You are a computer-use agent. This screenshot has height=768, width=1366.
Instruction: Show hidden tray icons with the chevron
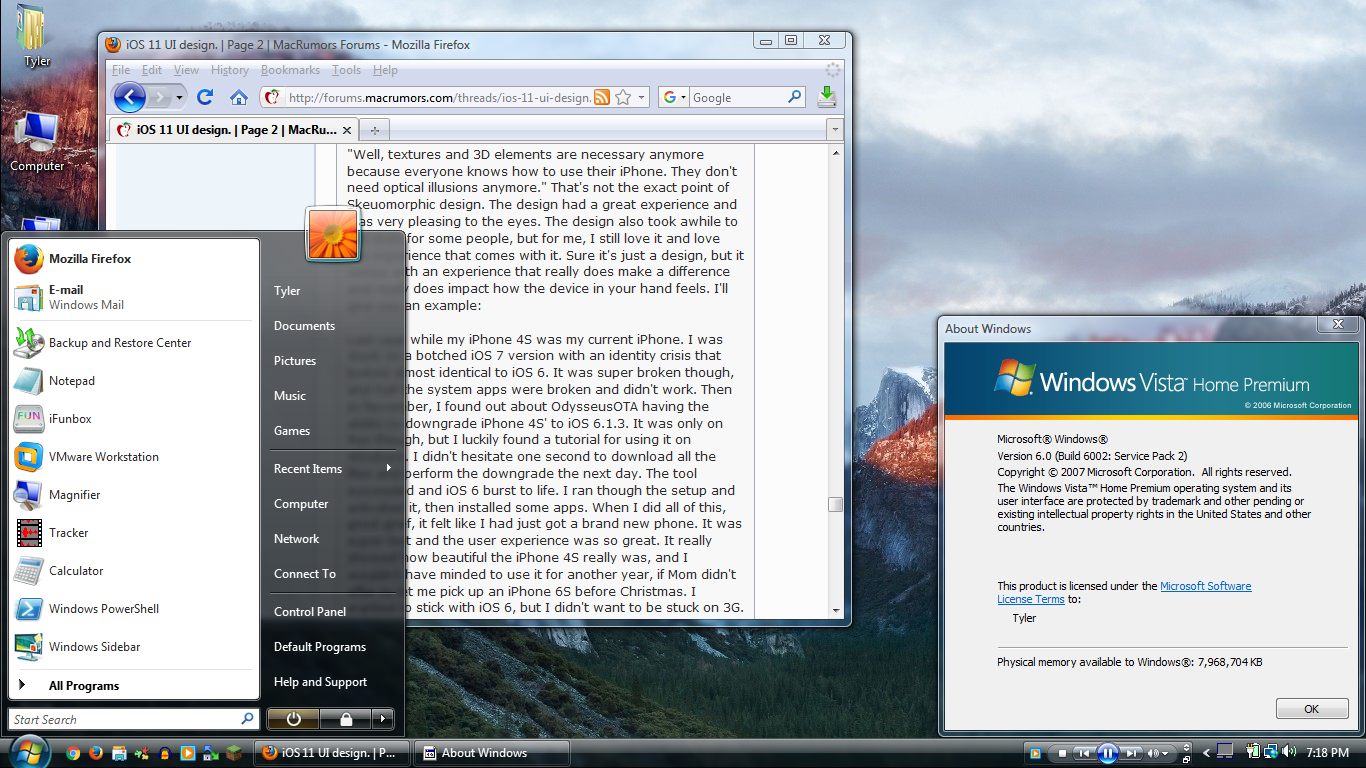1206,753
